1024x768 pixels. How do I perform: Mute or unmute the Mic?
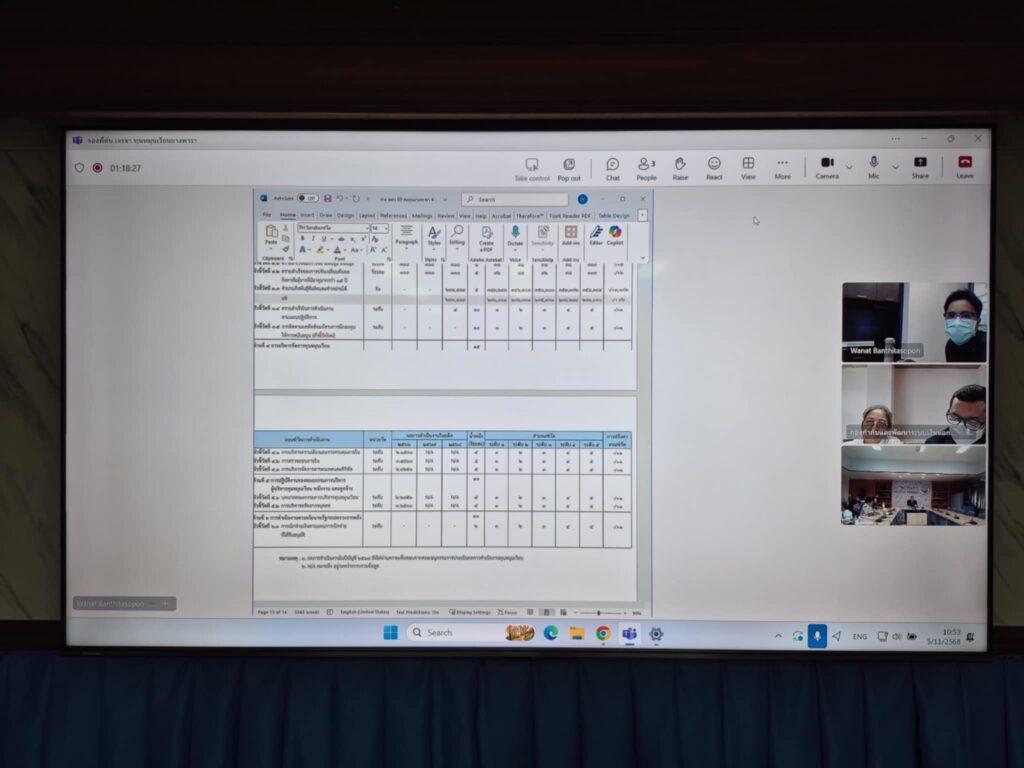pos(873,165)
